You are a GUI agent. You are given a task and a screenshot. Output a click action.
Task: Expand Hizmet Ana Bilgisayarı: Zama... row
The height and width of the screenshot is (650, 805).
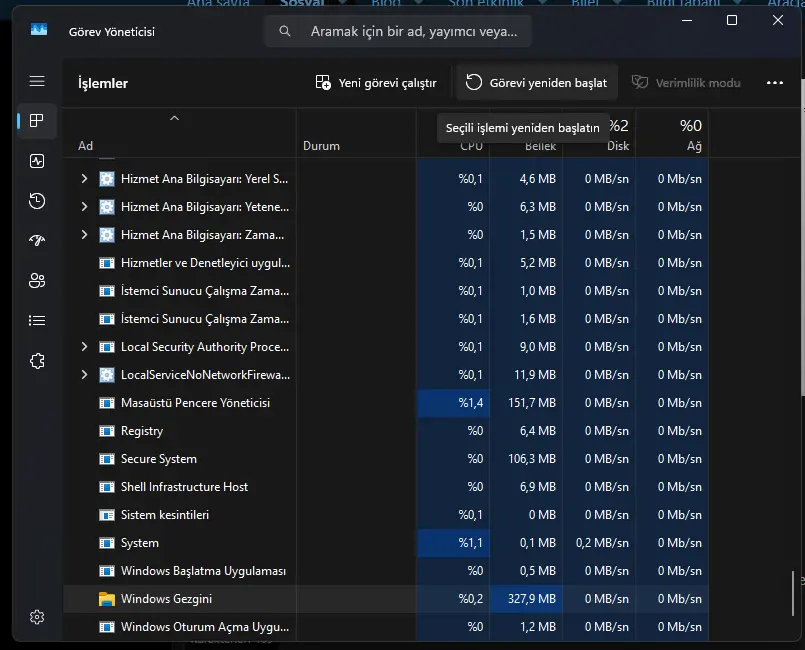point(84,235)
